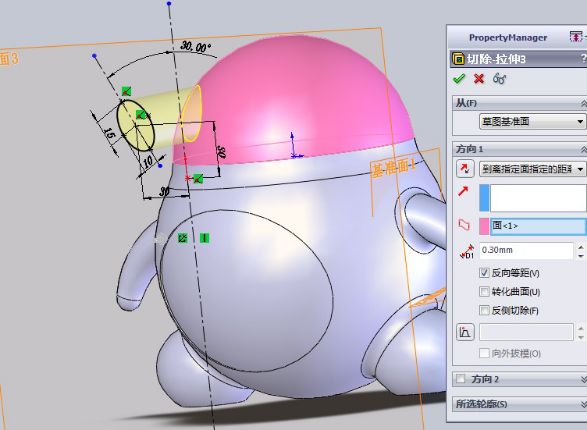Click the PropertyManager pin icon
The image size is (587, 430).
pyautogui.click(x=576, y=37)
